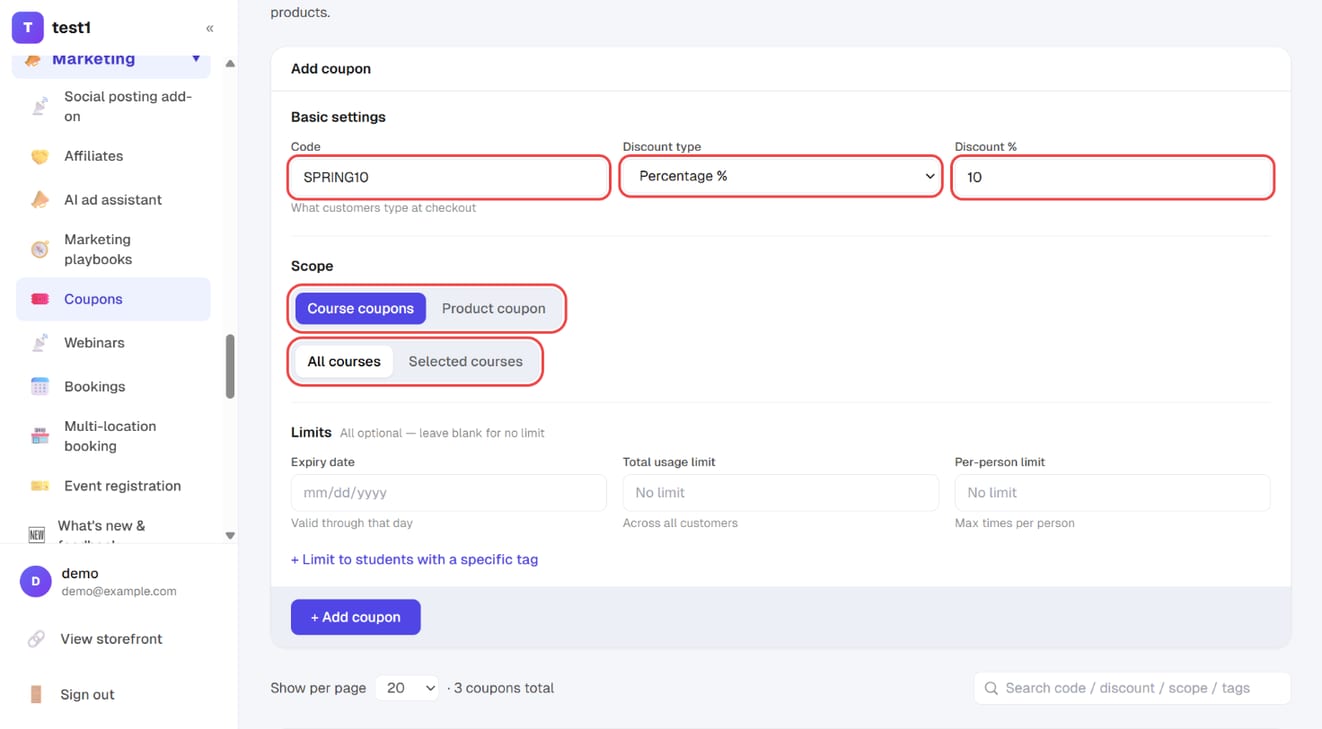1322x729 pixels.
Task: Click the Sign out door icon
Action: coord(36,694)
